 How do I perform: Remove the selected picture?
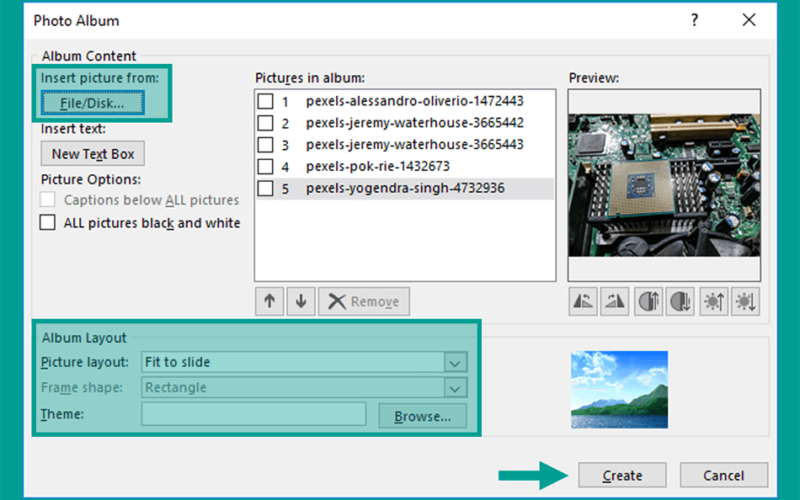[364, 302]
